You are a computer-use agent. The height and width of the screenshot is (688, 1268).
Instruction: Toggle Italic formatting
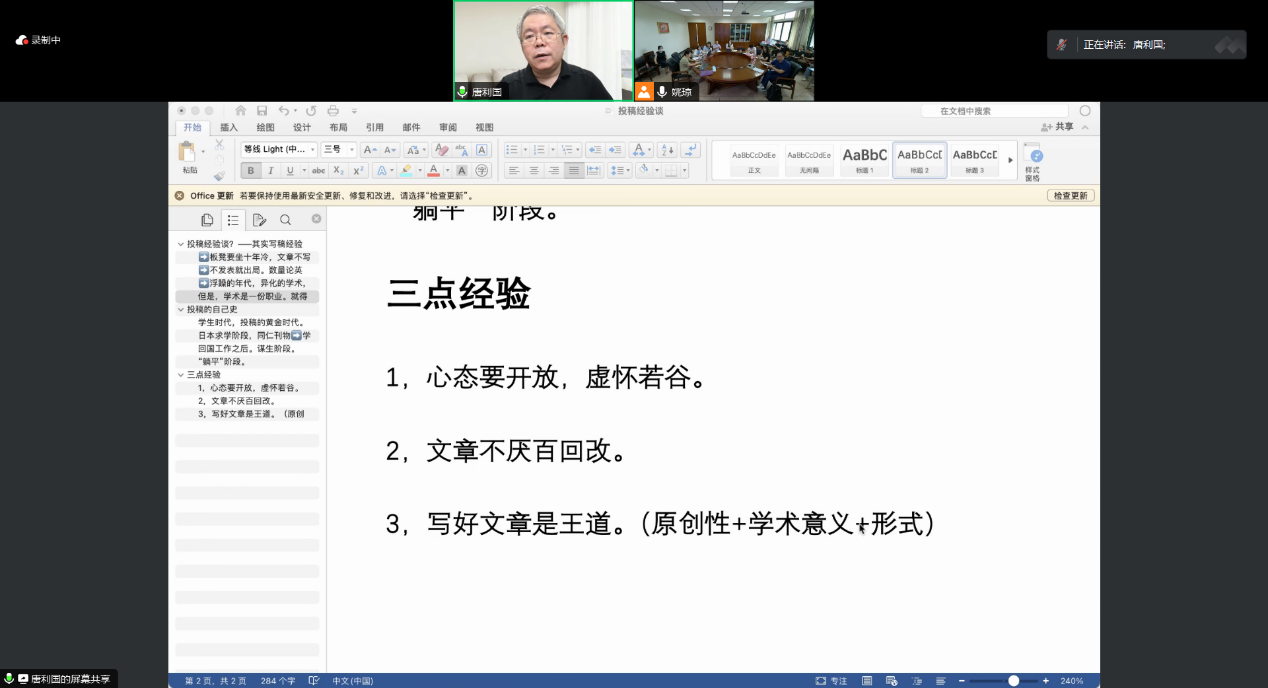tap(270, 171)
